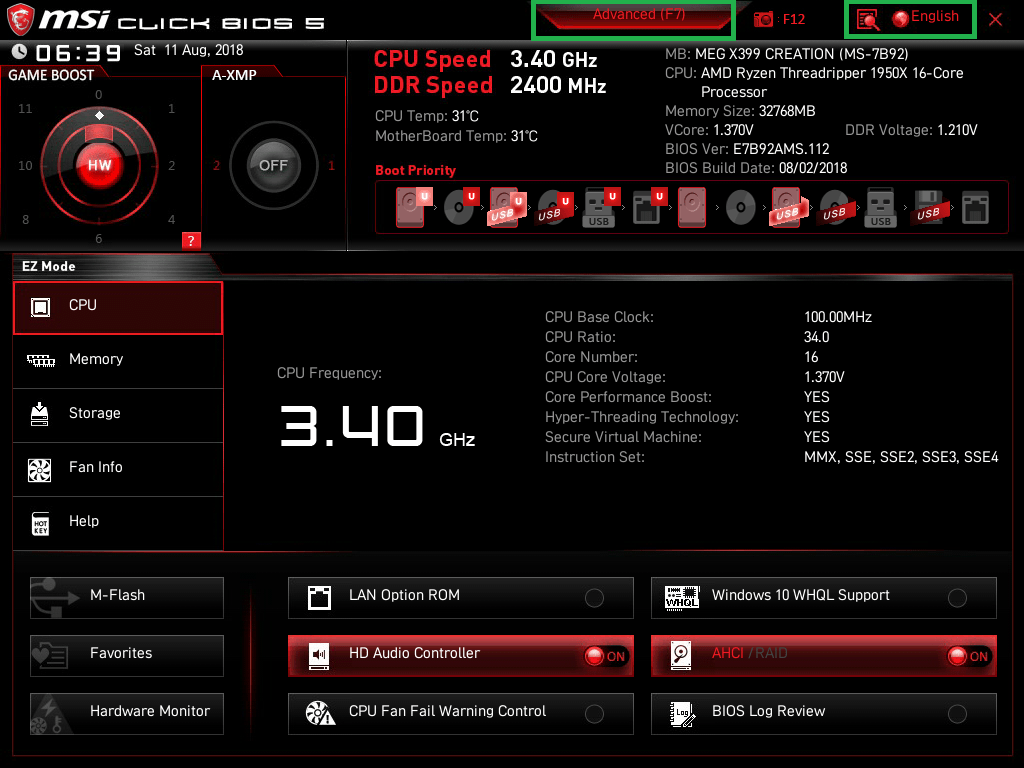Click the Boot Priority heading
Viewport: 1024px width, 768px height.
(x=415, y=170)
